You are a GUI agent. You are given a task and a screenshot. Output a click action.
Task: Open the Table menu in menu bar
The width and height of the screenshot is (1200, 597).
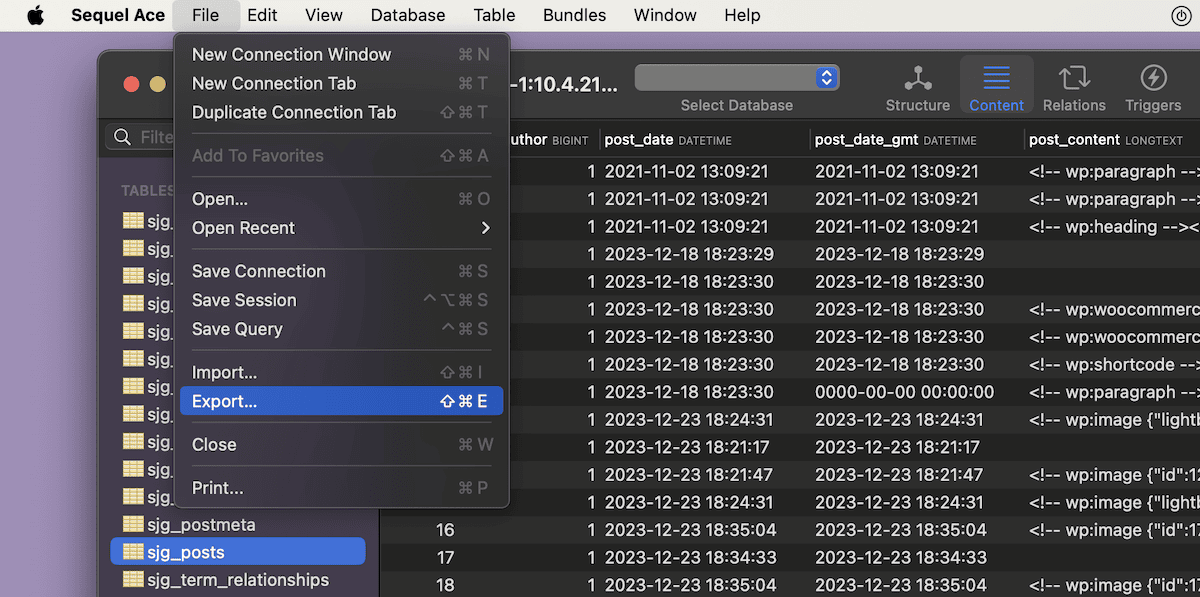point(495,15)
